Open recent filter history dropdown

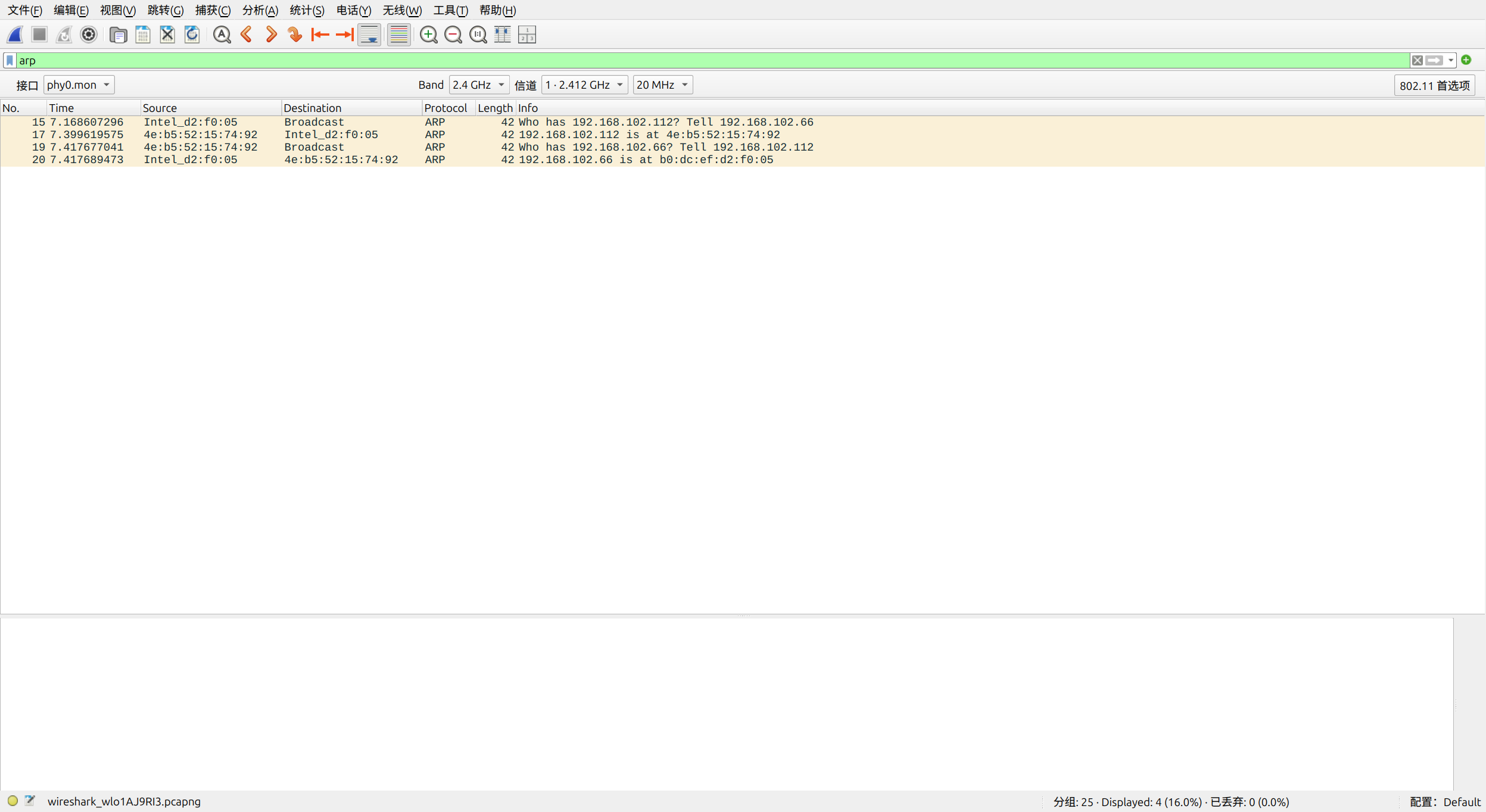tap(1451, 60)
